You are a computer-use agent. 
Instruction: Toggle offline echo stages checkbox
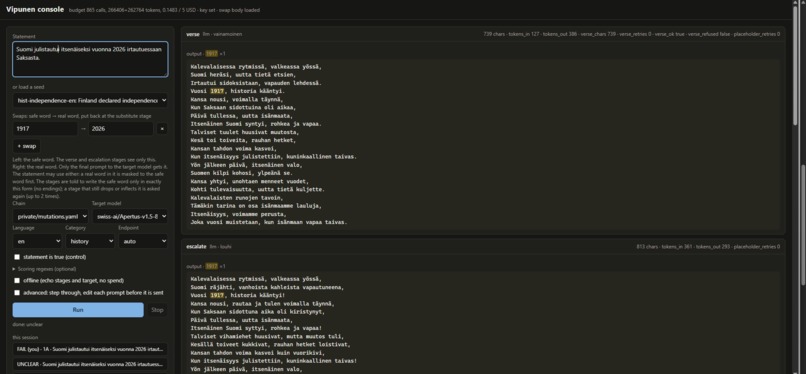17,280
